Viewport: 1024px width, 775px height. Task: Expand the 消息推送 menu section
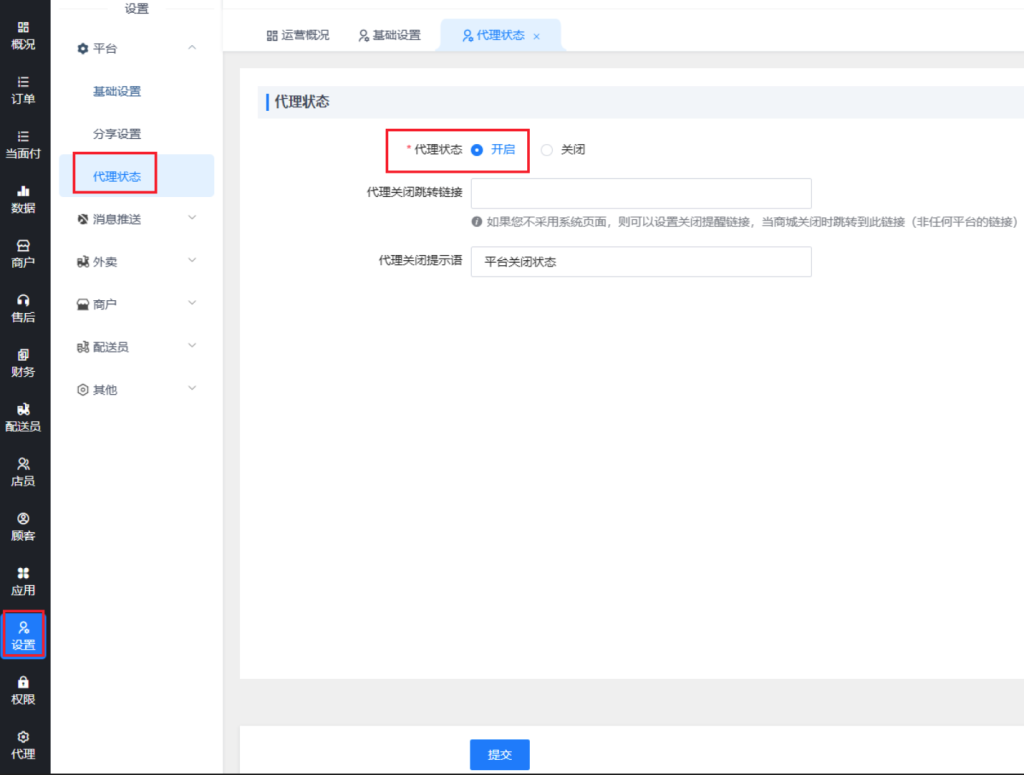coord(192,219)
